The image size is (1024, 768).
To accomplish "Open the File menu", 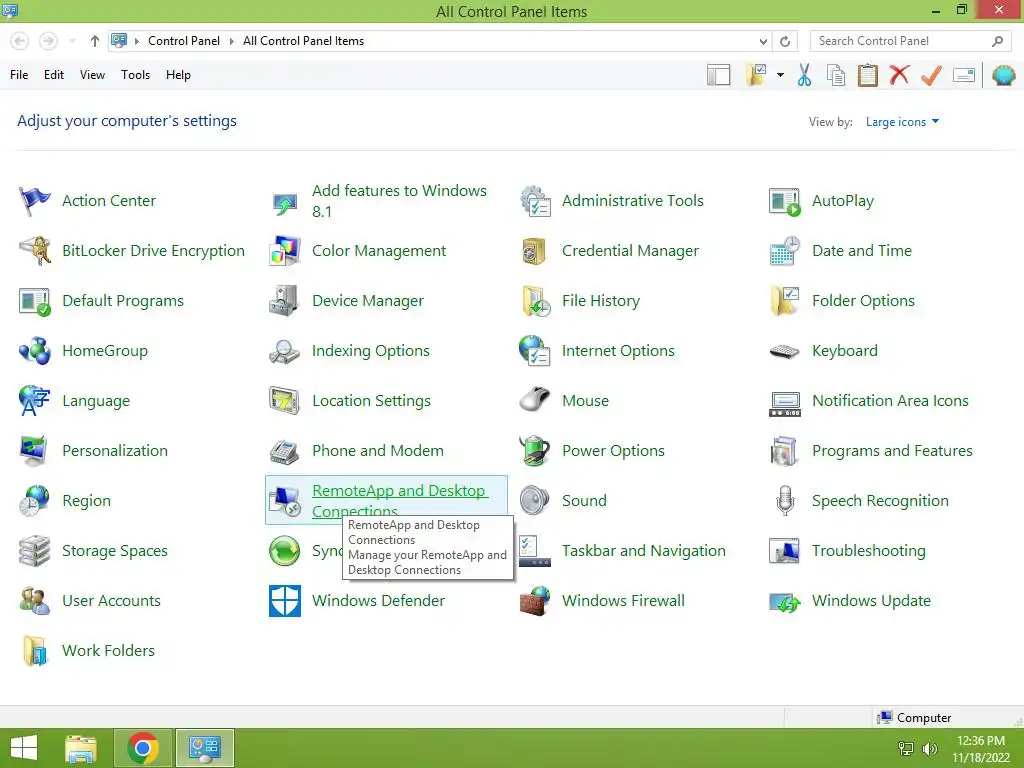I will [19, 75].
